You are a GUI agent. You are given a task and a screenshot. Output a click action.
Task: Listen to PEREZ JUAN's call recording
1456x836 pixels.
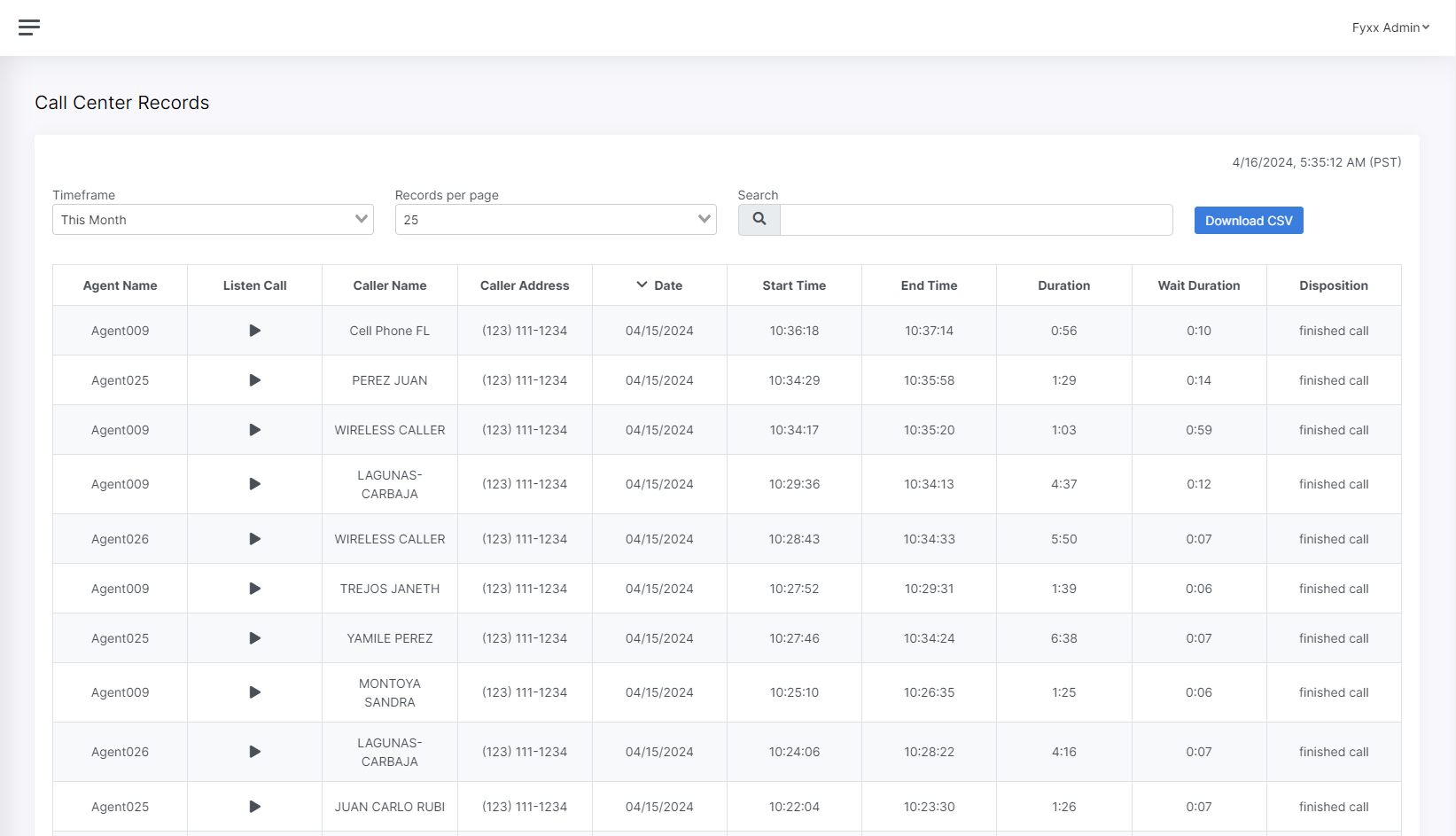[x=254, y=379]
